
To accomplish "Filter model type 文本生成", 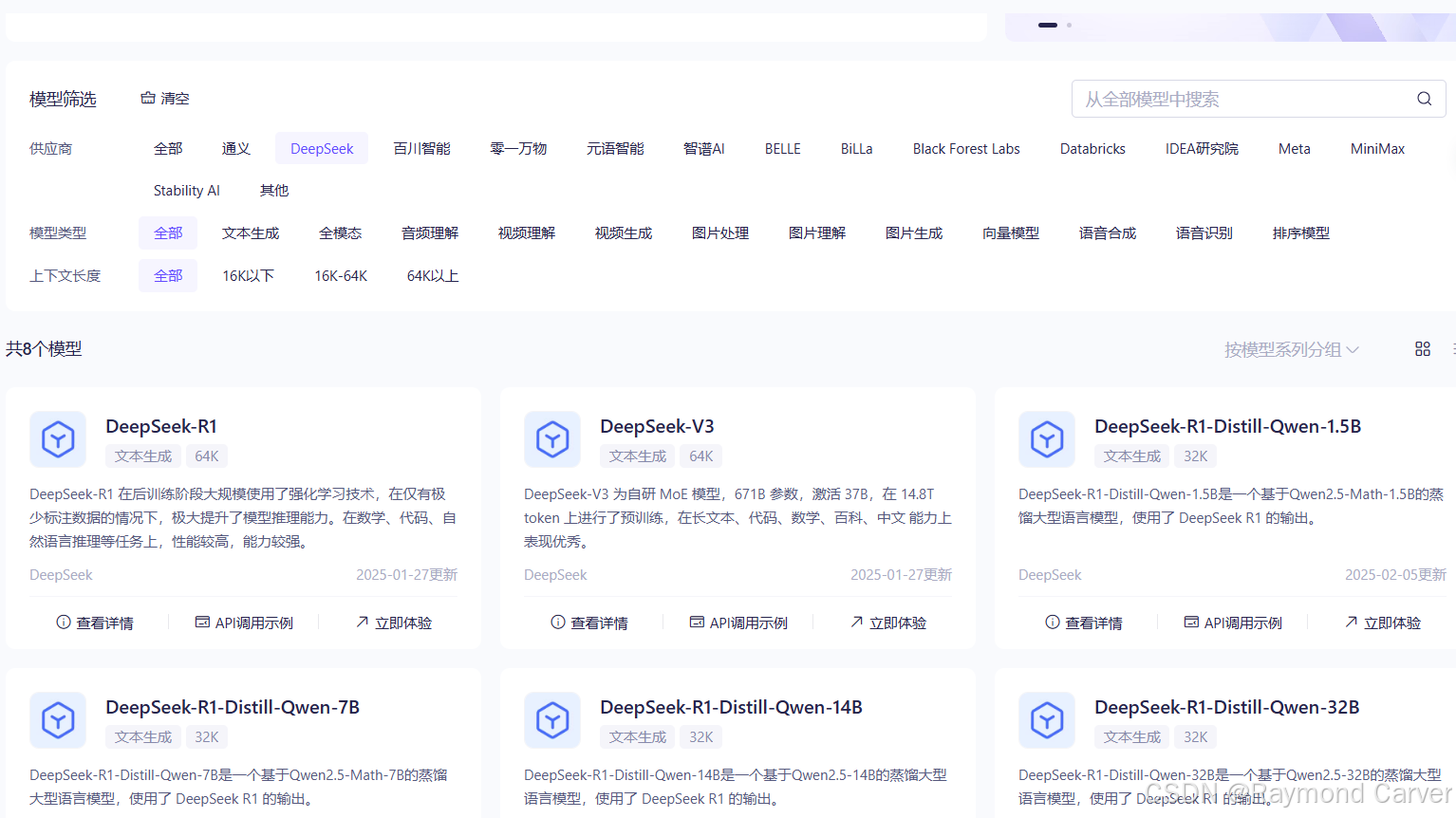I will 251,232.
